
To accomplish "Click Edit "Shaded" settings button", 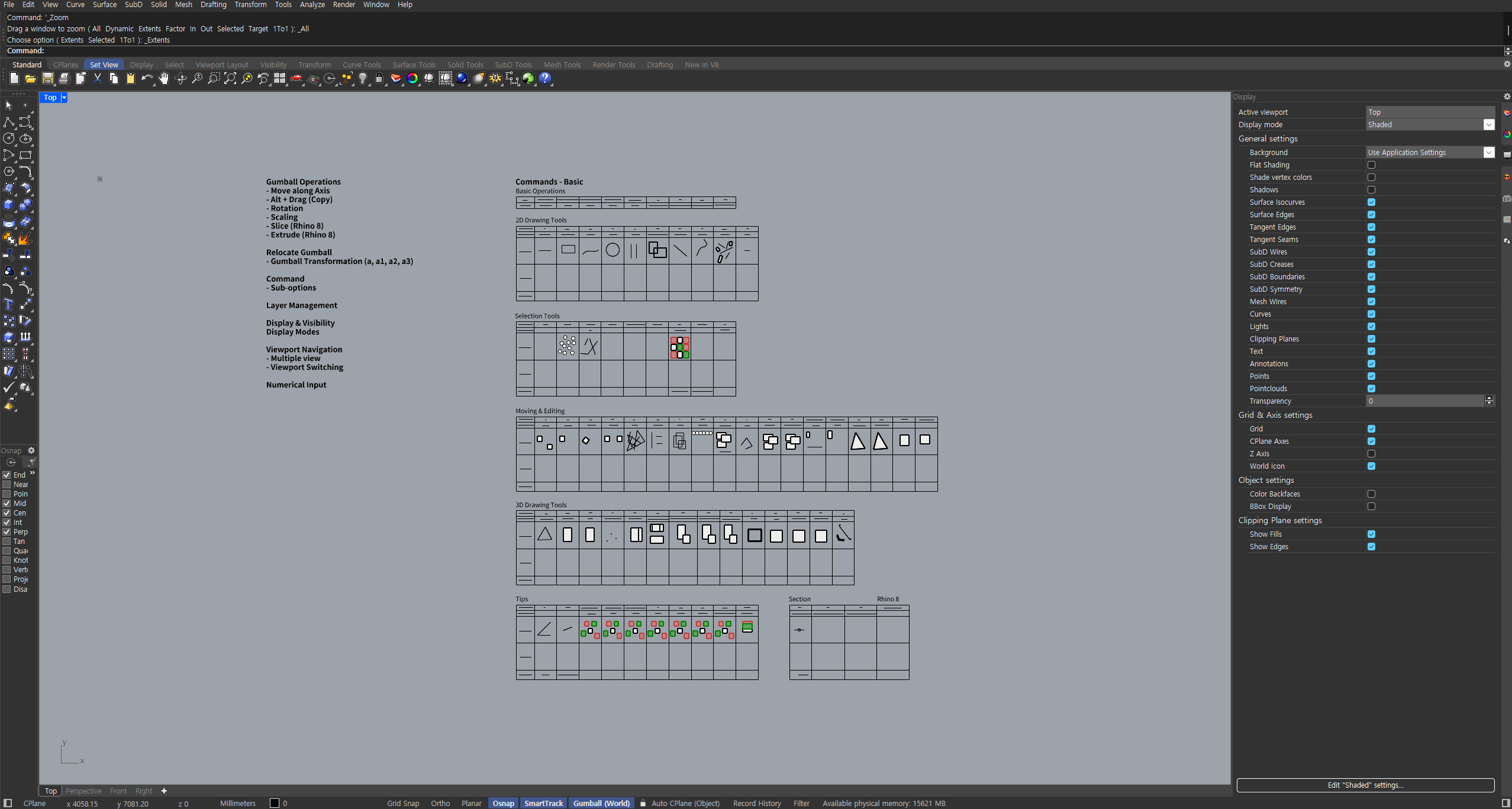I will click(x=1365, y=785).
